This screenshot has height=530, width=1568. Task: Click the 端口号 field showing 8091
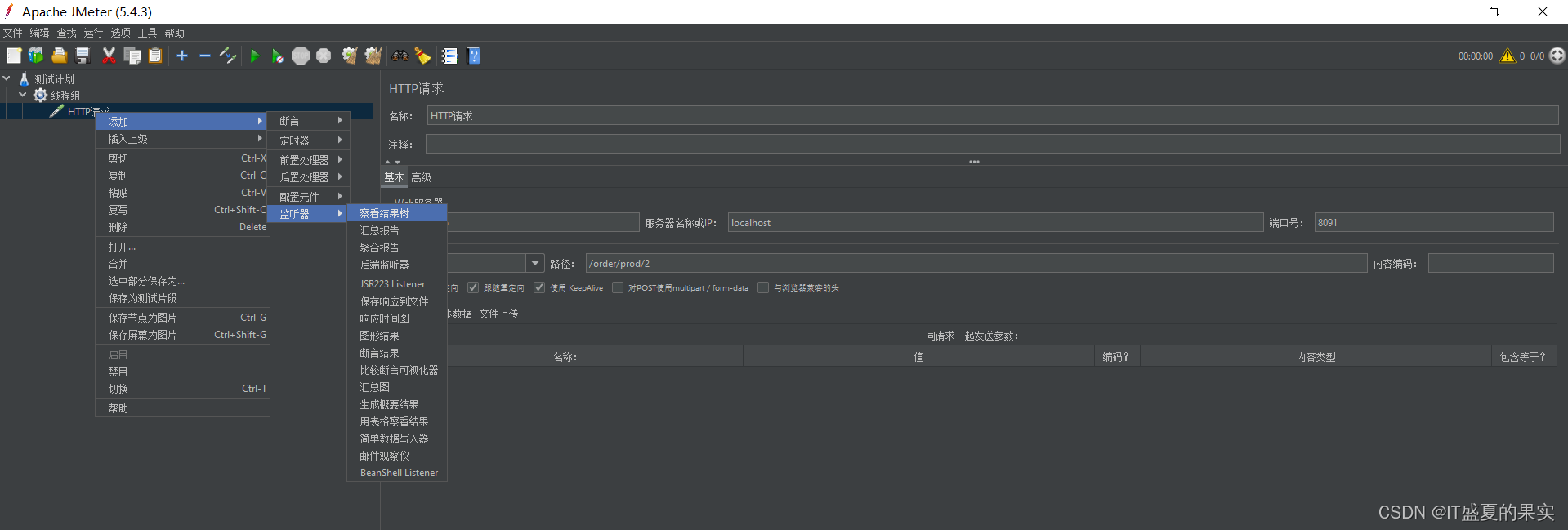(1434, 222)
